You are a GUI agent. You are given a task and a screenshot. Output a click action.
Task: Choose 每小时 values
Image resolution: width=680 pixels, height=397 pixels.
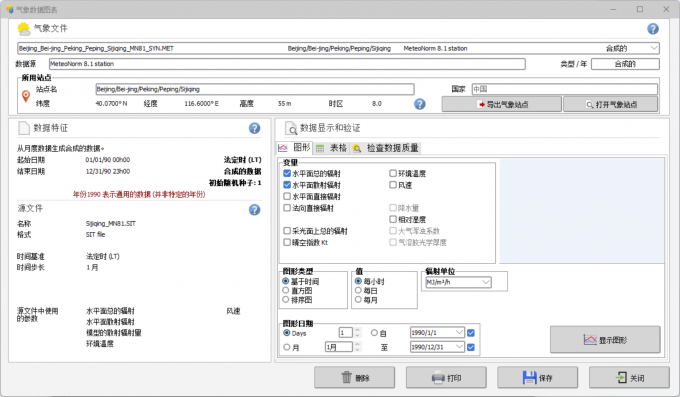(358, 281)
